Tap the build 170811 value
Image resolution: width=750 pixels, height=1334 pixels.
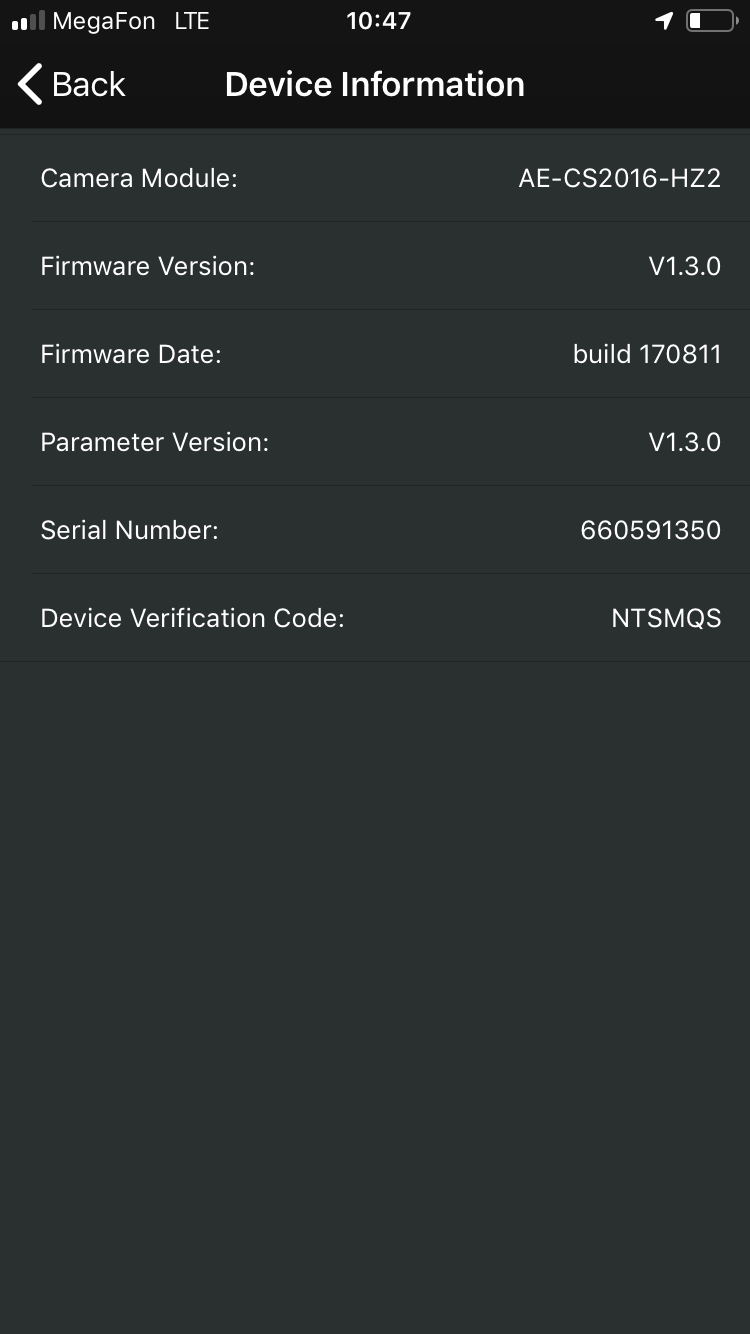point(646,355)
